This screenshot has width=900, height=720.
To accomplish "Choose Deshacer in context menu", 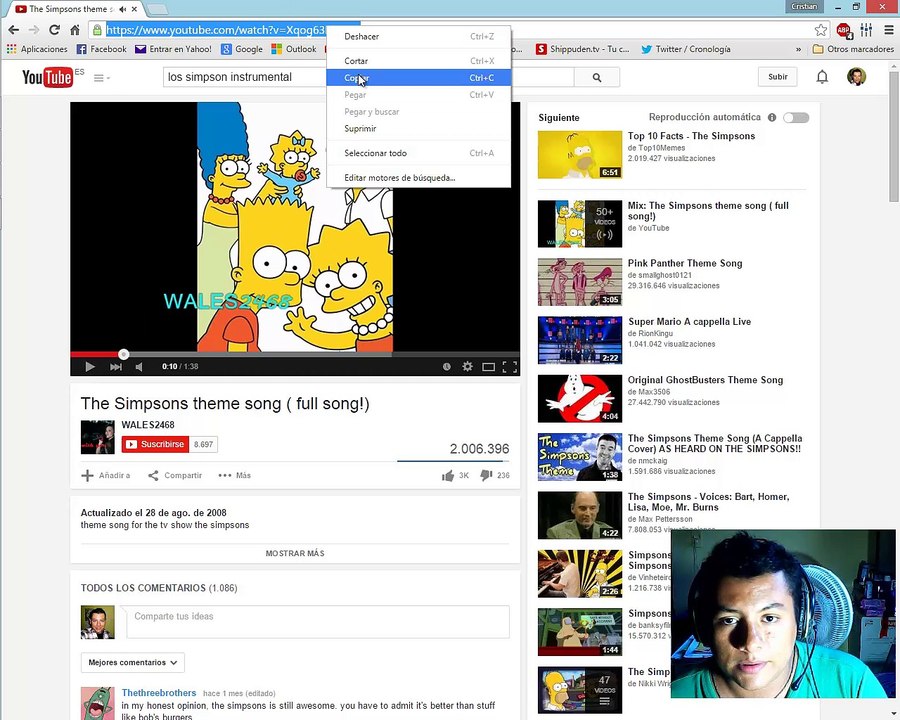I will click(418, 36).
